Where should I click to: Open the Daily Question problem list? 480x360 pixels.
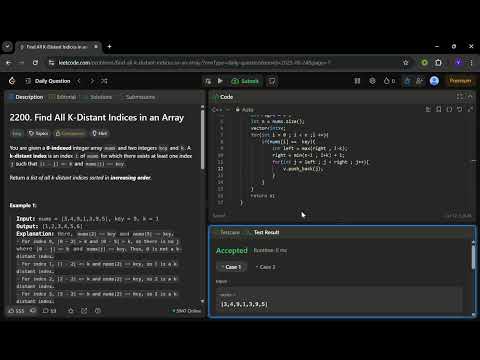point(49,81)
